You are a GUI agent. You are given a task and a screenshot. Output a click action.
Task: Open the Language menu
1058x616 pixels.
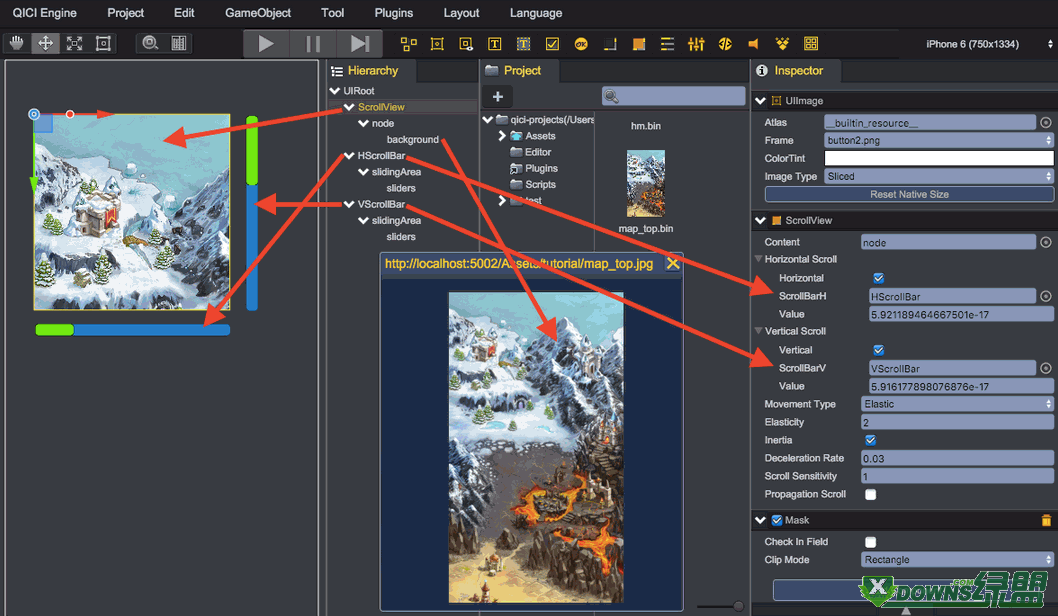[536, 13]
